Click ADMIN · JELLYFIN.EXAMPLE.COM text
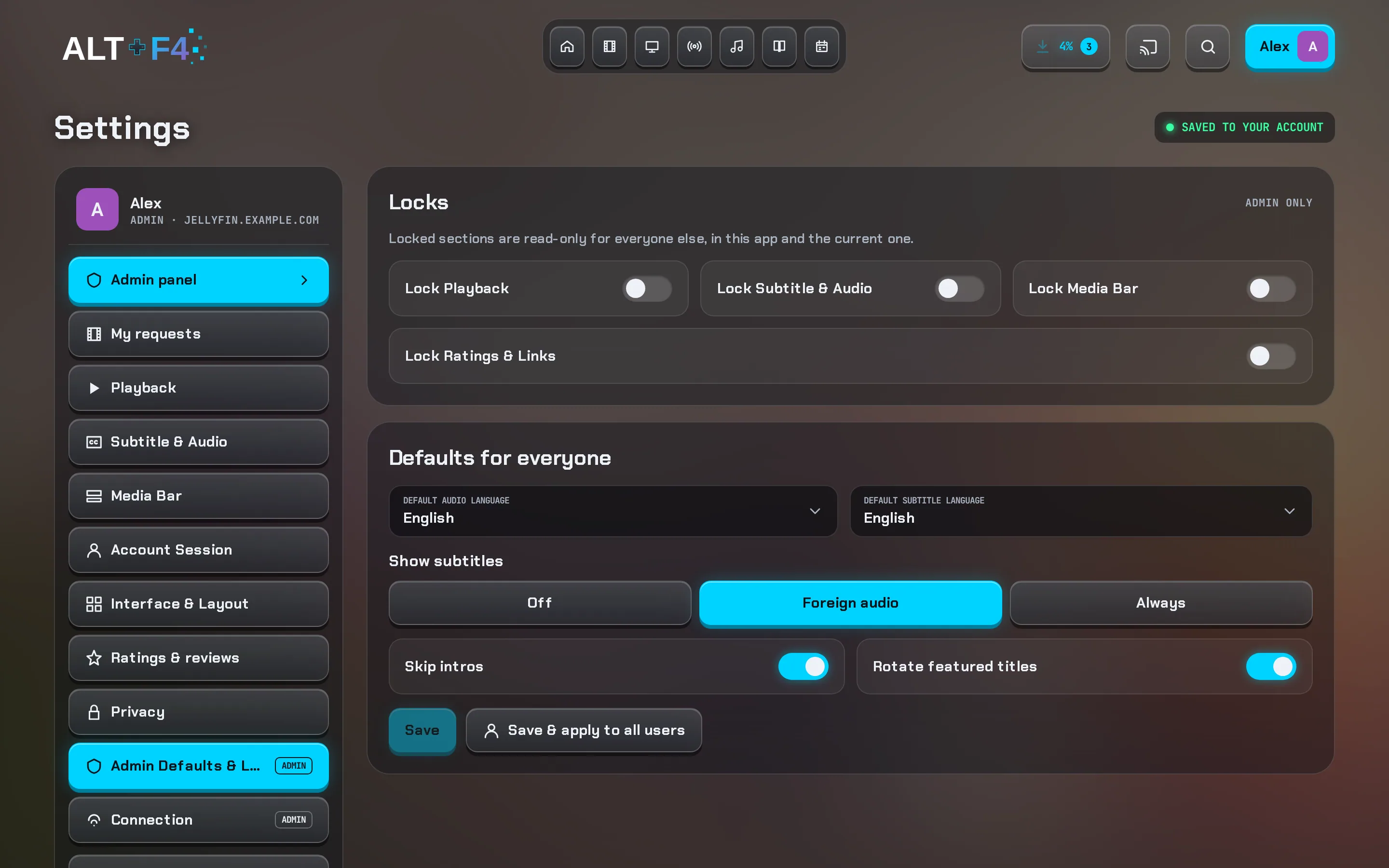The image size is (1389, 868). pos(224,220)
